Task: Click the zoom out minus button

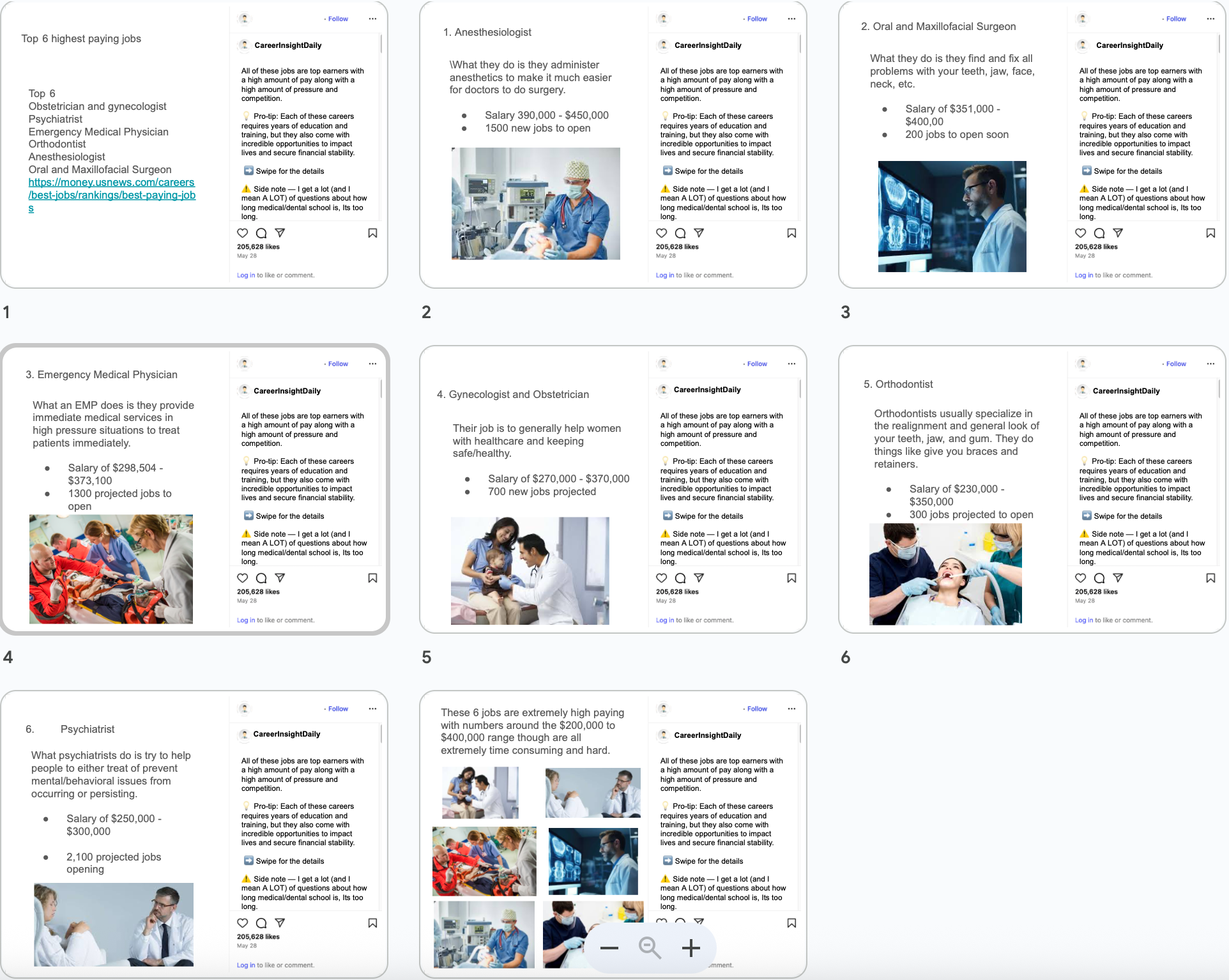Action: (x=609, y=948)
